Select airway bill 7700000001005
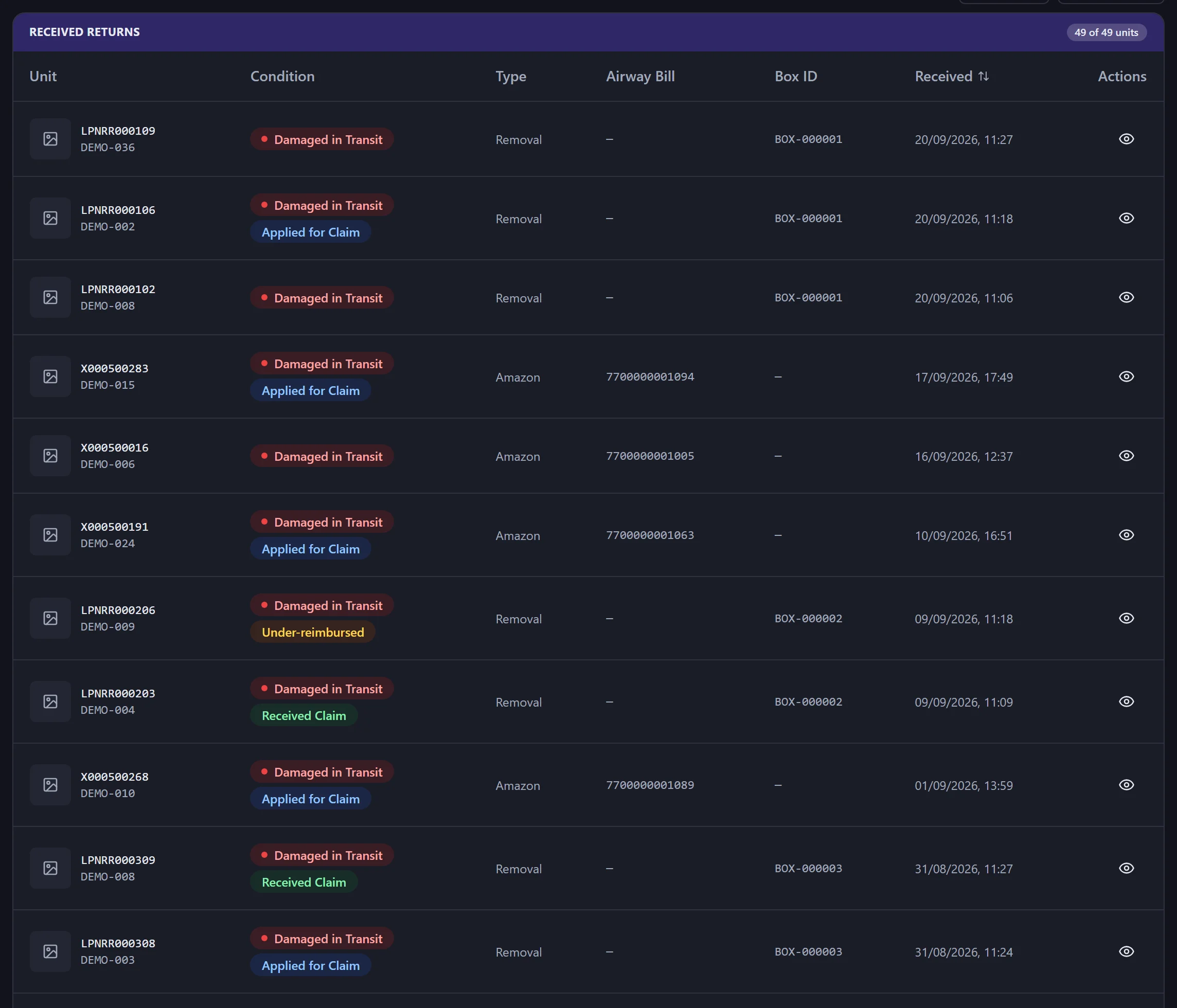Image resolution: width=1177 pixels, height=1008 pixels. click(x=650, y=456)
